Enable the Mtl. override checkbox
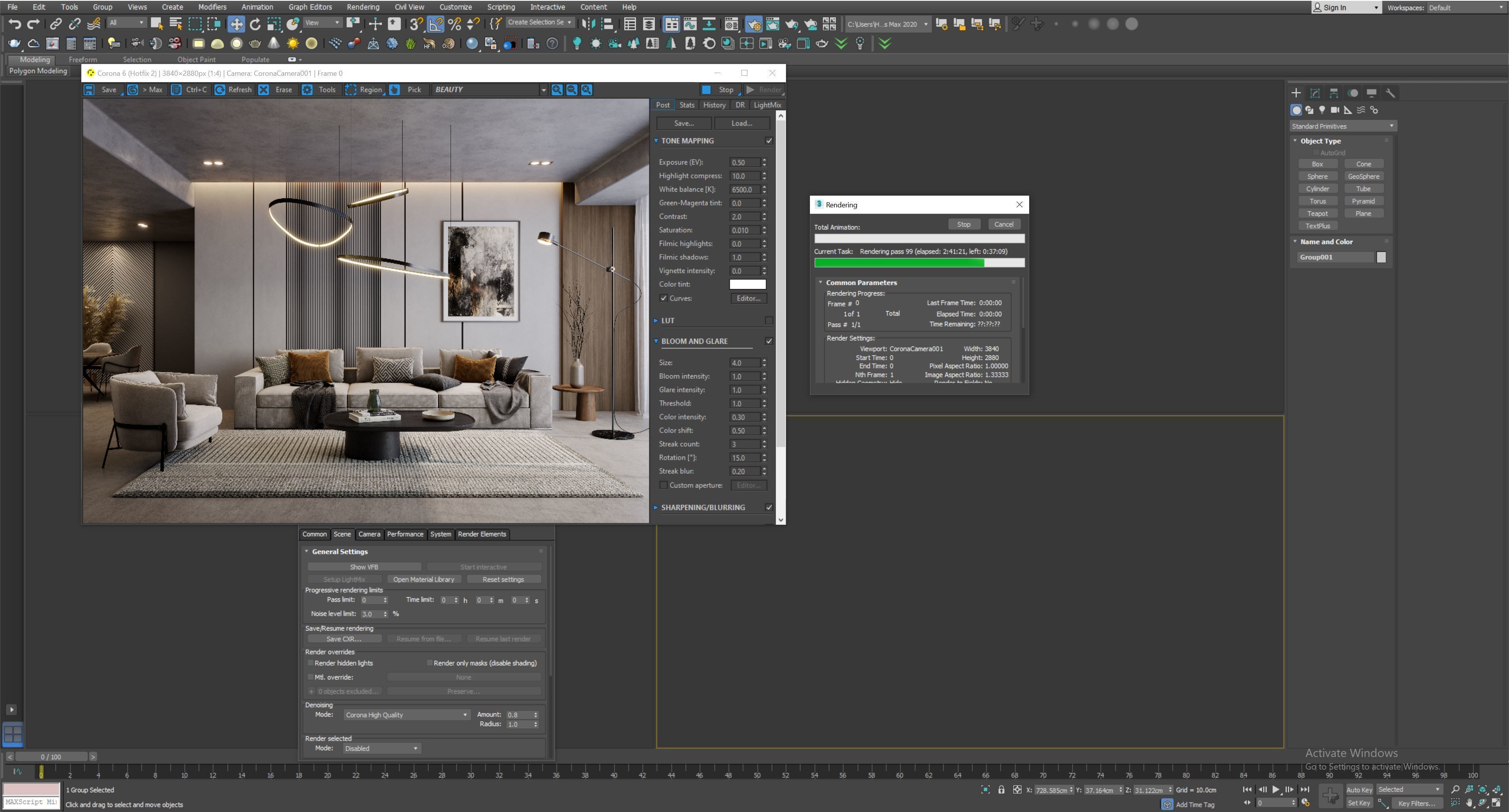The width and height of the screenshot is (1509, 812). coord(310,677)
